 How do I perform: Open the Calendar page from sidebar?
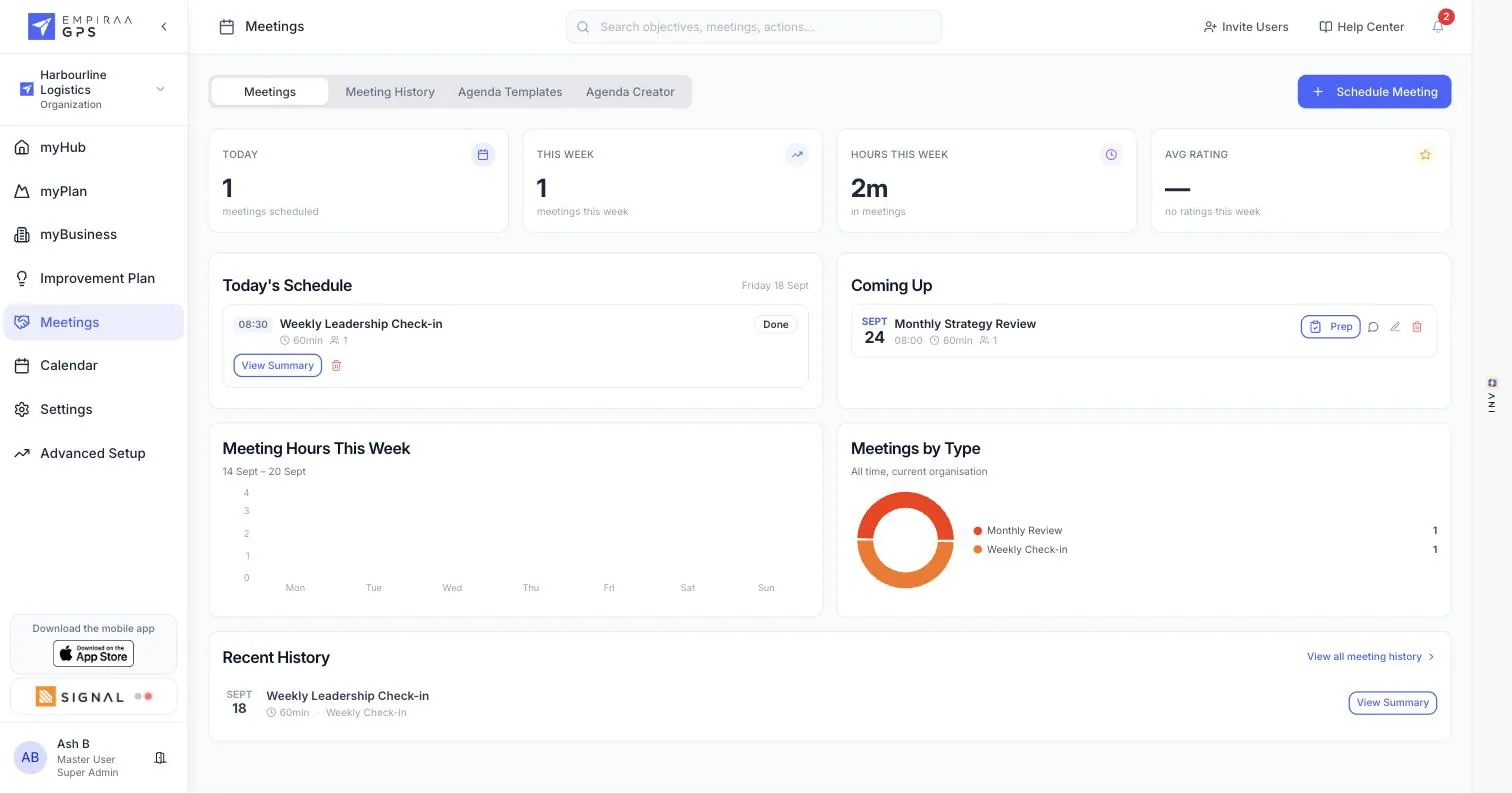(x=93, y=365)
